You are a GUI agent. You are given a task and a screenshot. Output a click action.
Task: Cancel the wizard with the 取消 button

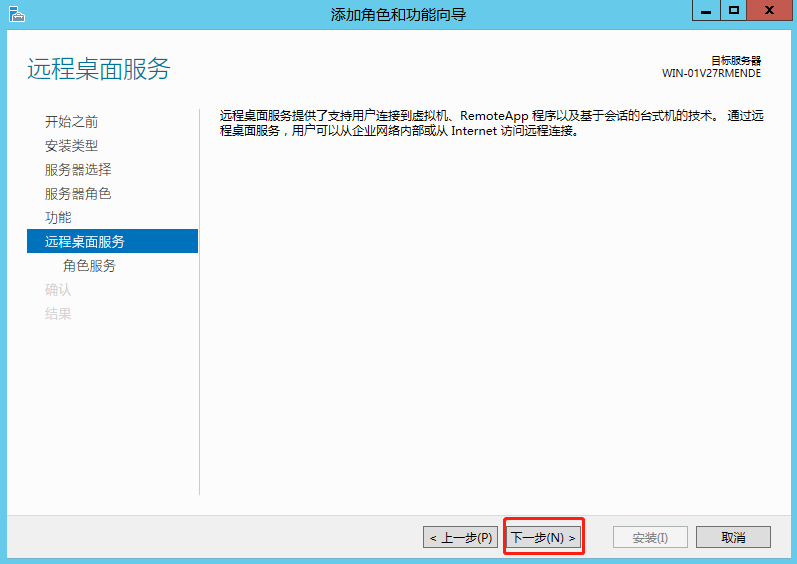tap(733, 537)
